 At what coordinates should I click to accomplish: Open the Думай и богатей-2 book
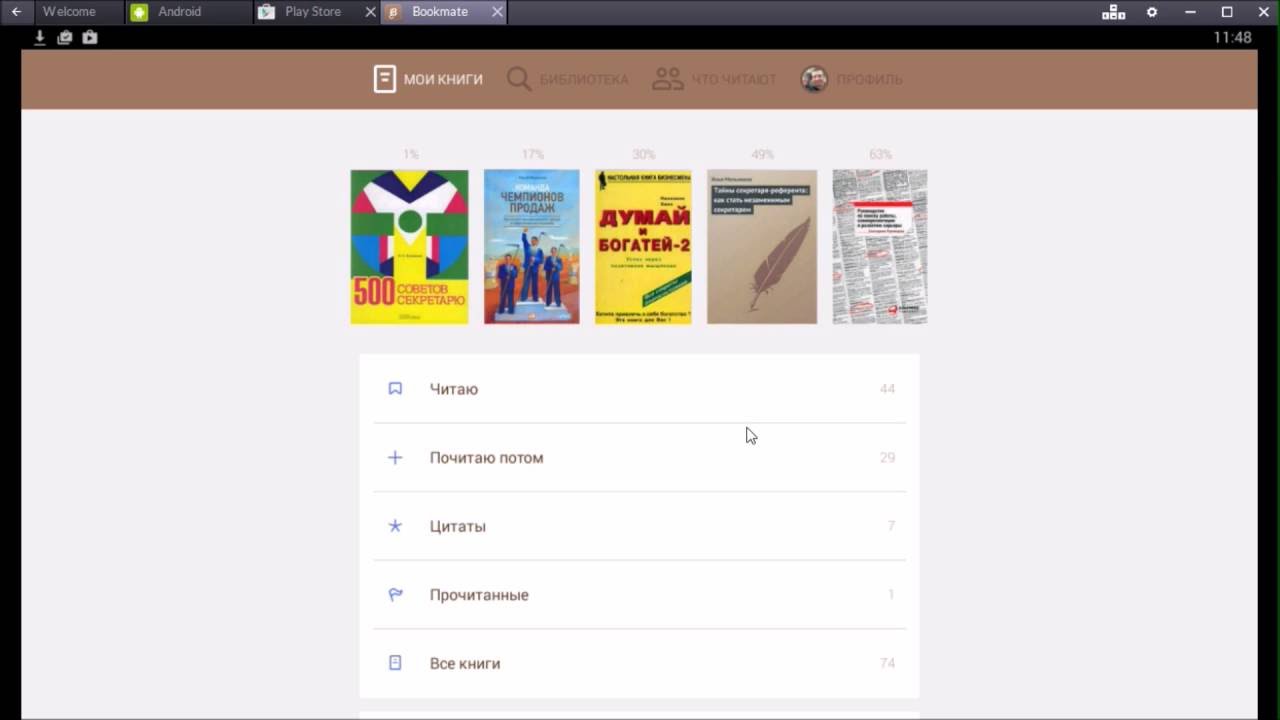coord(643,247)
